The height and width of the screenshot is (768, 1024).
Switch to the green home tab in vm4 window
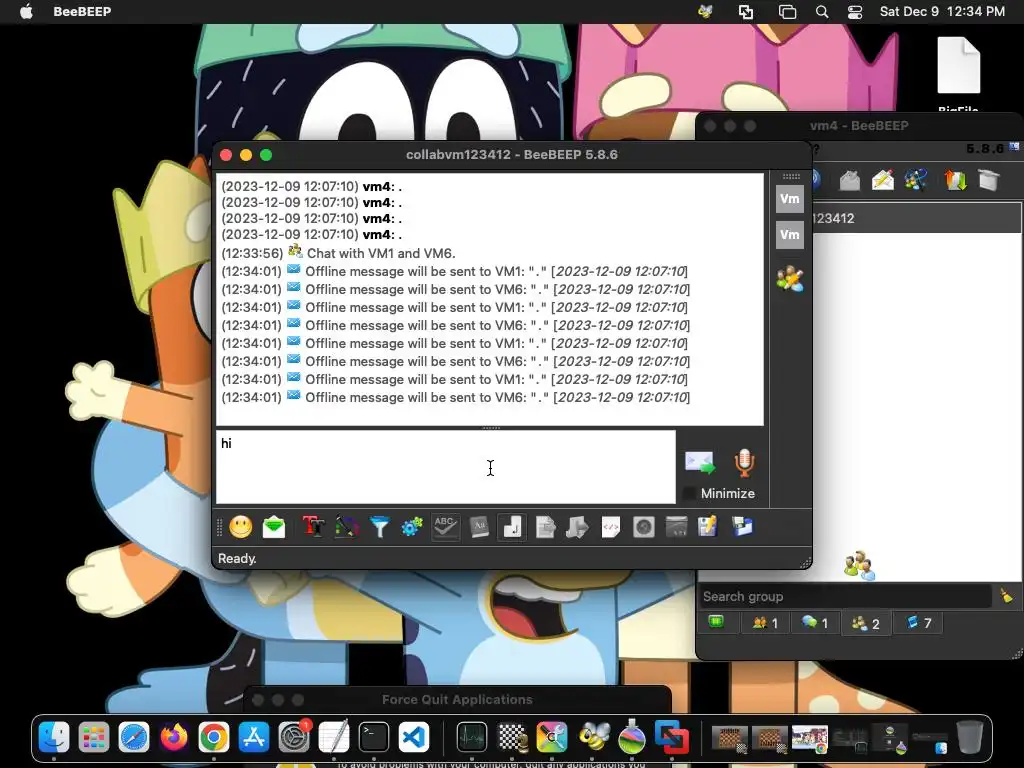716,622
